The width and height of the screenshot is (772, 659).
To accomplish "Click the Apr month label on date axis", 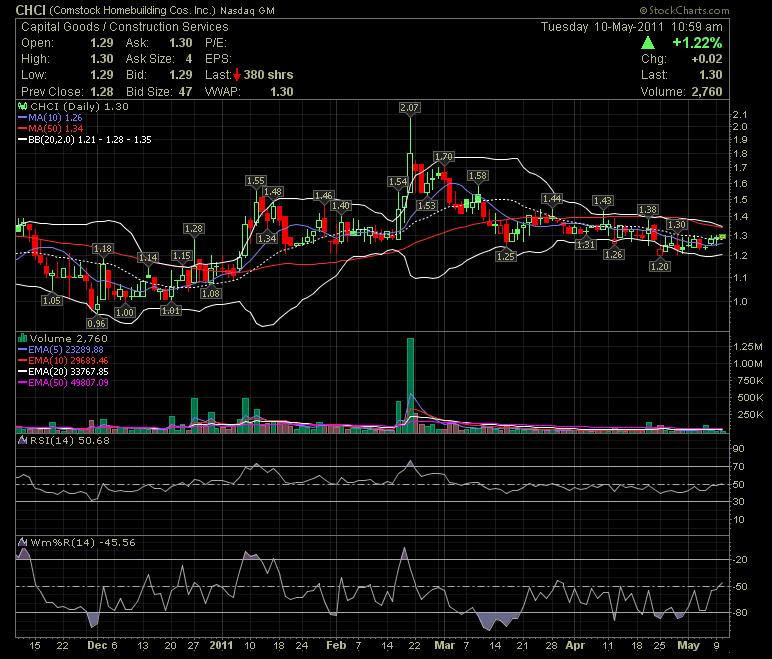I will click(575, 645).
